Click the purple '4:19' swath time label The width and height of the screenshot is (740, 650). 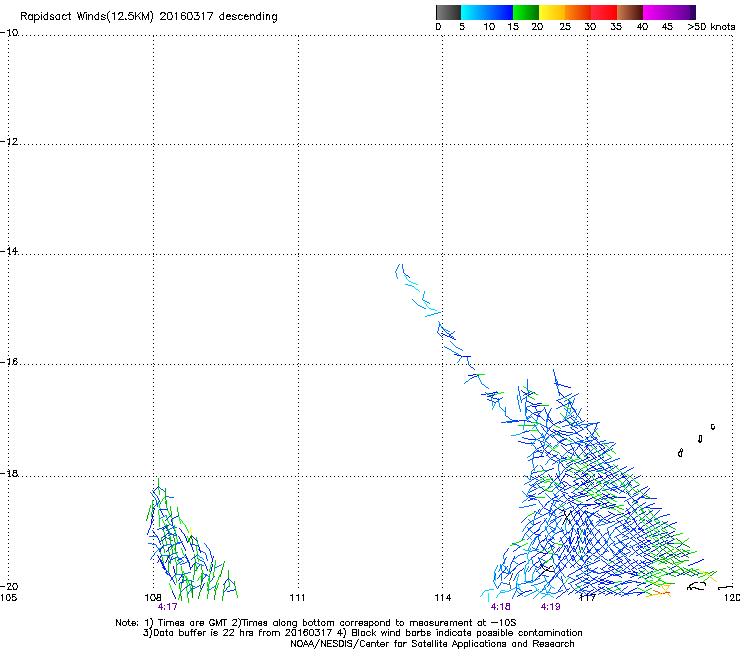(550, 607)
